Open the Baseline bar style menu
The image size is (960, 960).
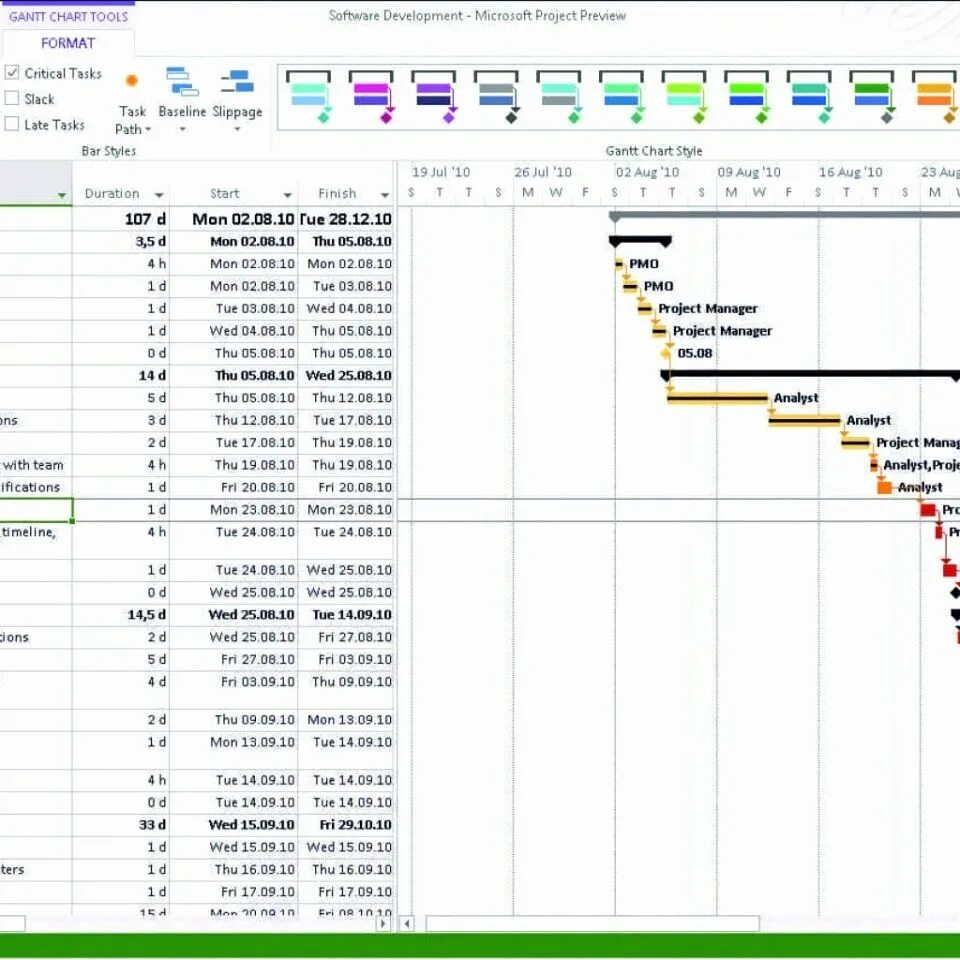[x=182, y=100]
